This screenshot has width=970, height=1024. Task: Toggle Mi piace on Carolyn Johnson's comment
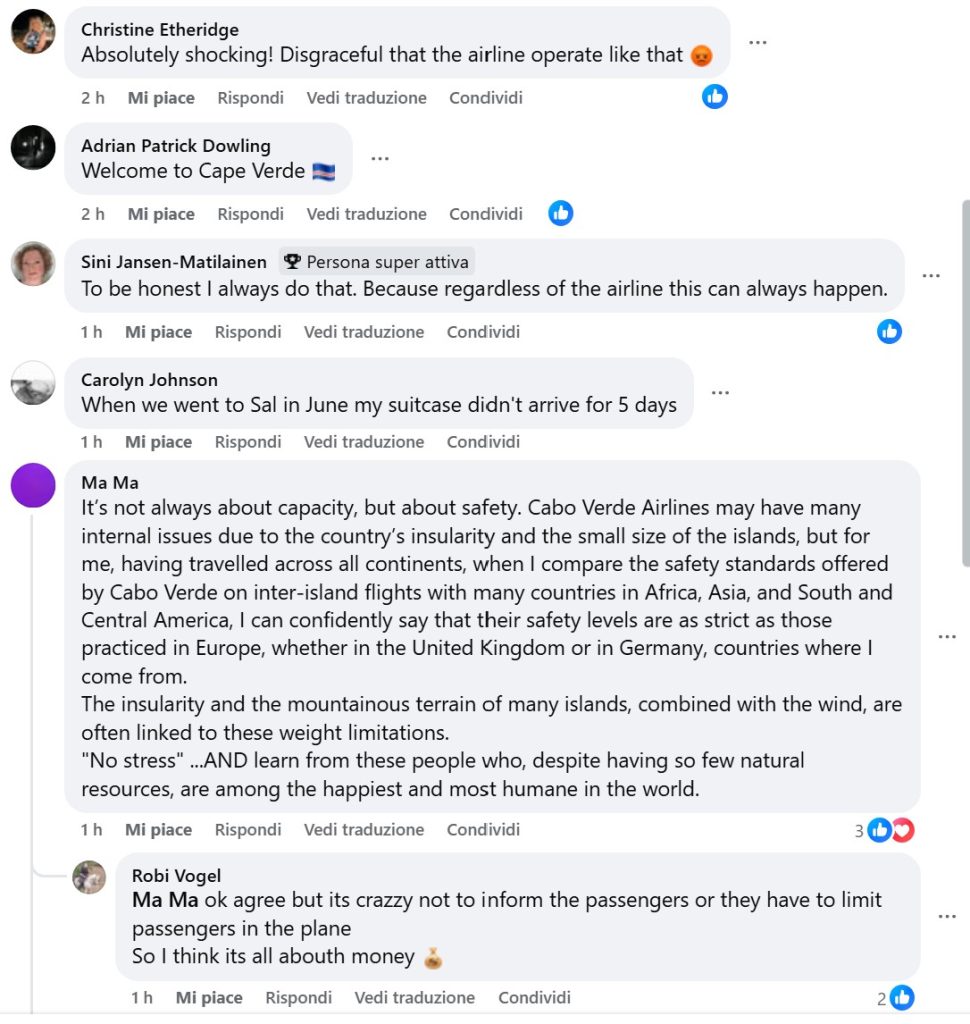(158, 442)
